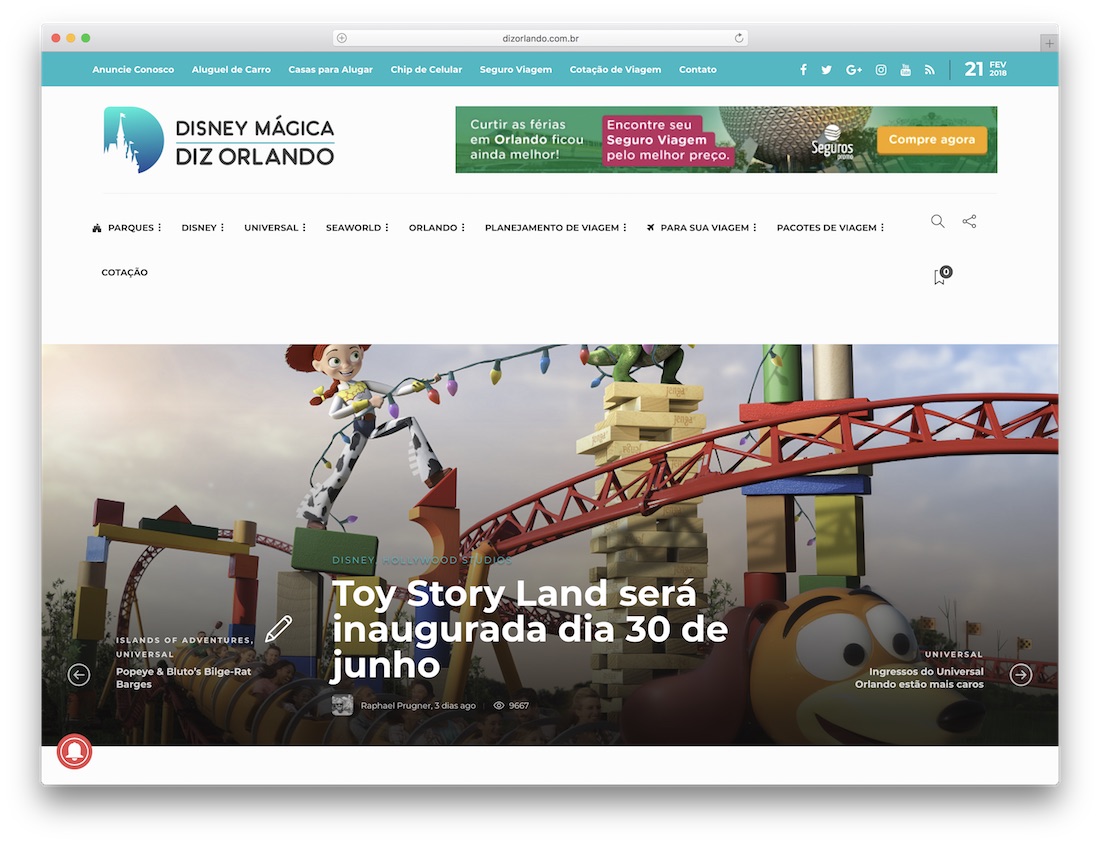1100x844 pixels.
Task: Open the Cotação menu item
Action: (x=124, y=272)
